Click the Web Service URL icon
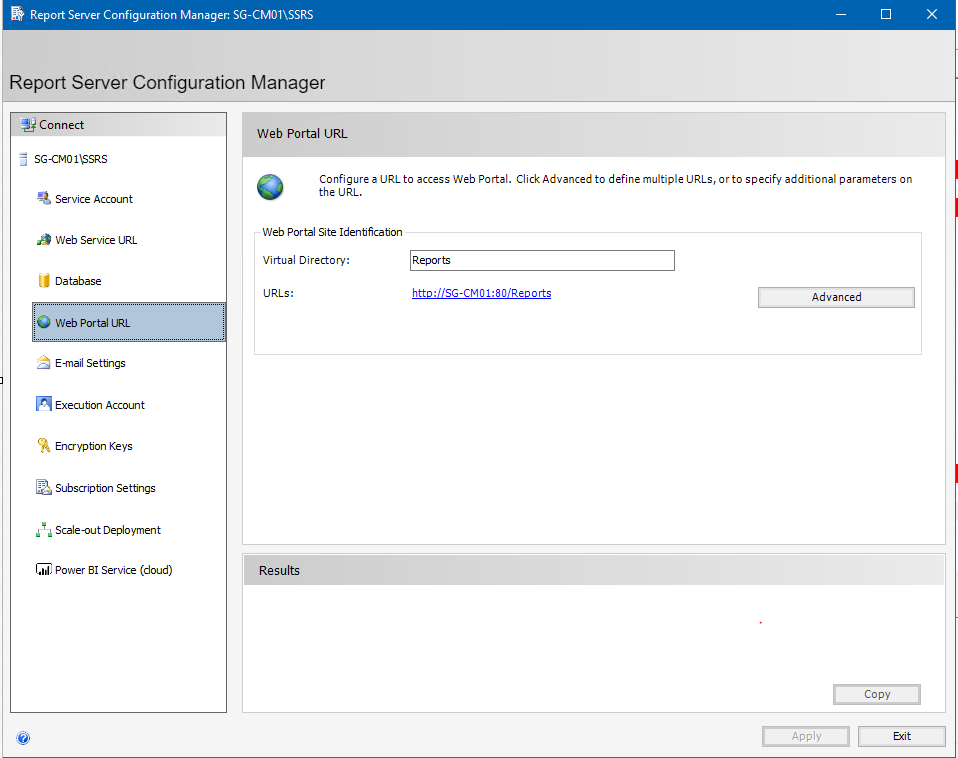Viewport: 958px width, 758px height. (43, 240)
